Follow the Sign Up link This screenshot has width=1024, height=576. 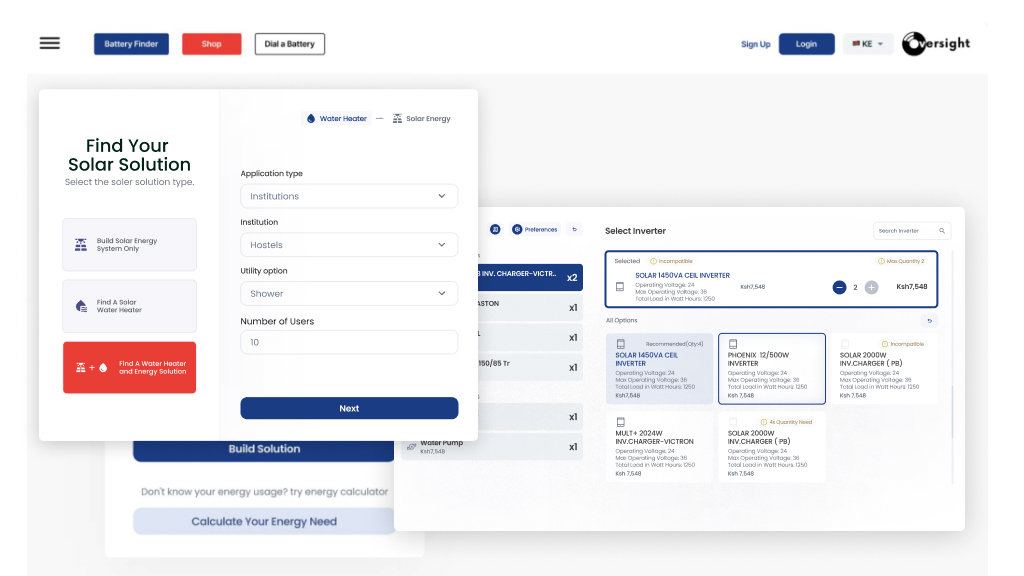(756, 44)
